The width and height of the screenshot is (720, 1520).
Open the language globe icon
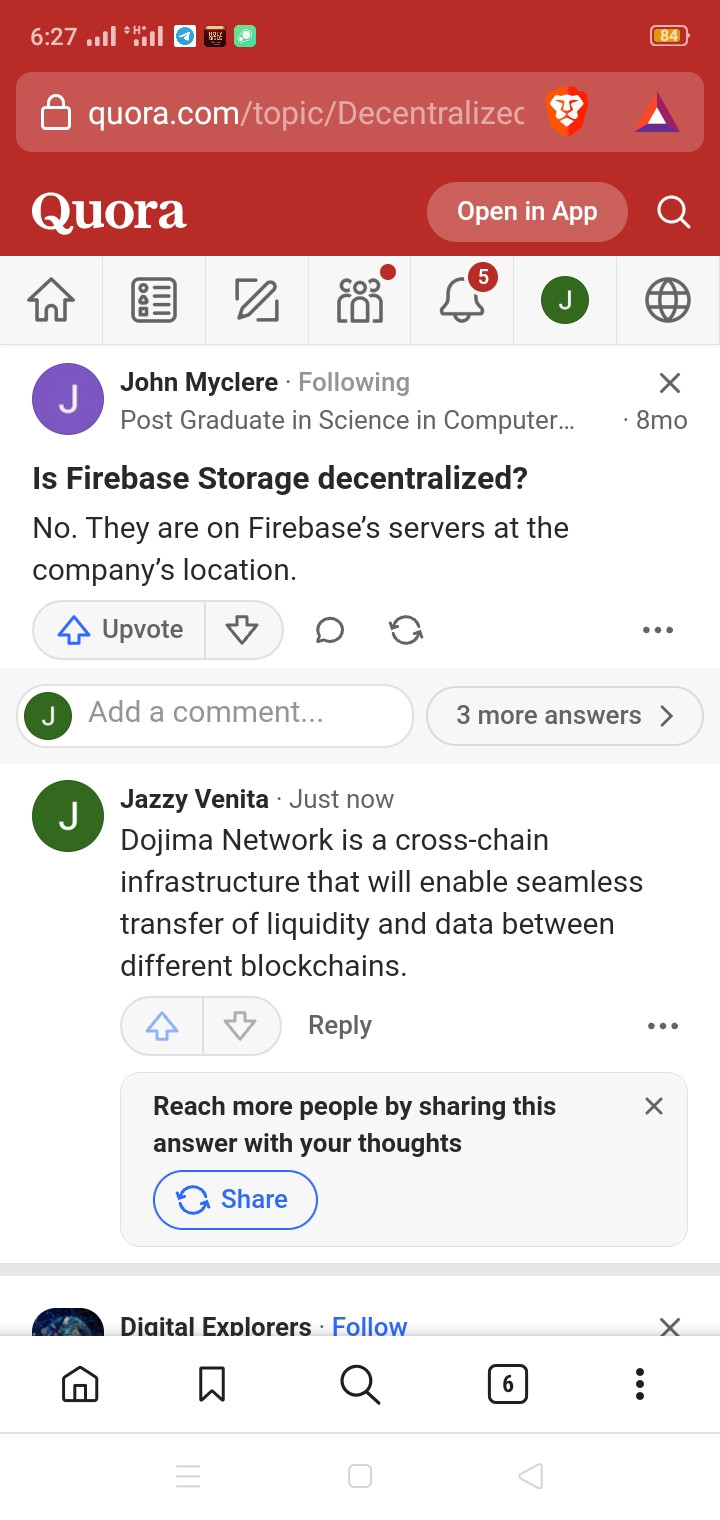(668, 300)
